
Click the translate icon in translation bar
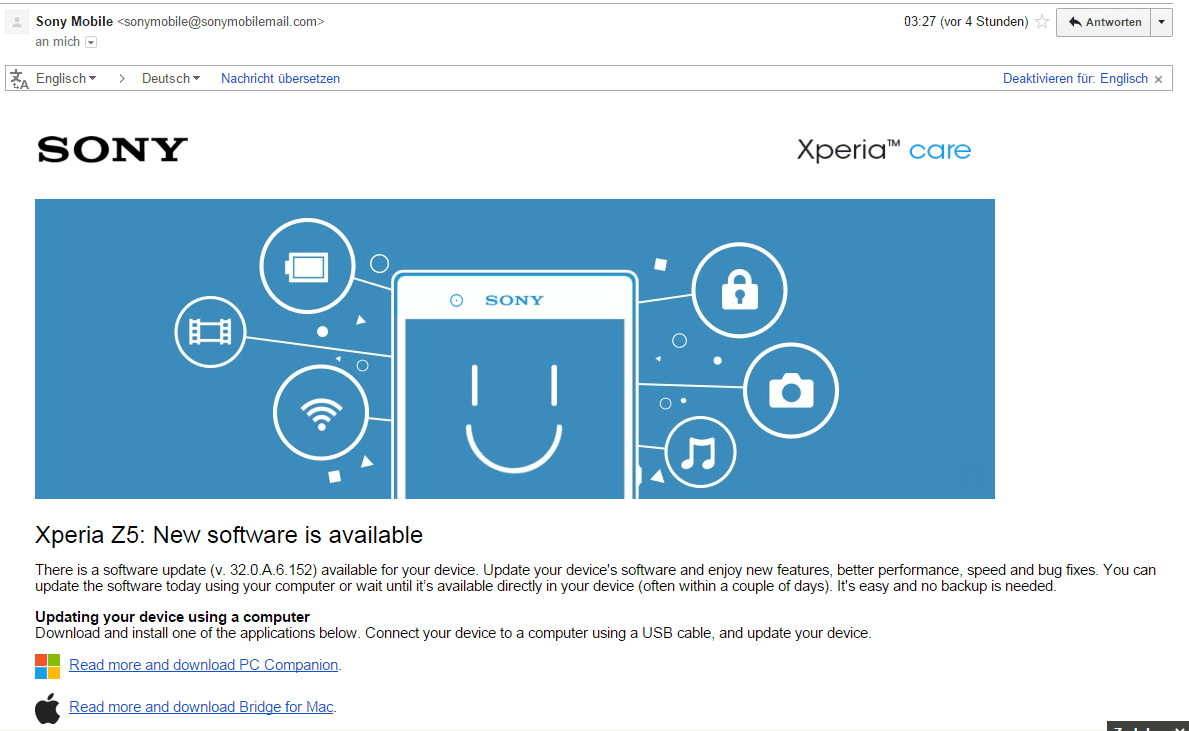(20, 79)
